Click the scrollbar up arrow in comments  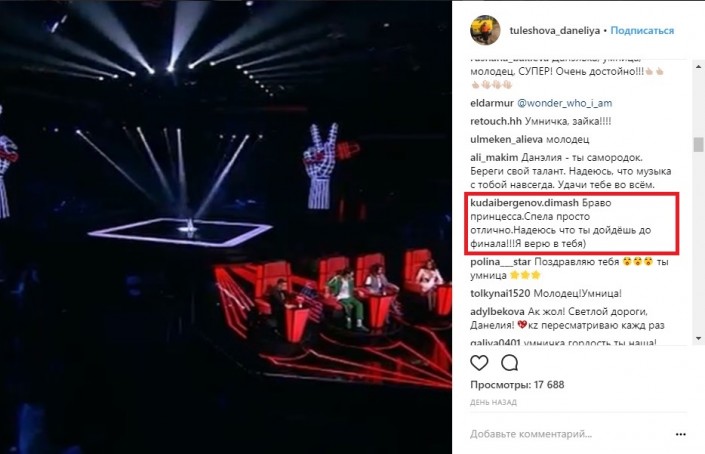(x=698, y=67)
